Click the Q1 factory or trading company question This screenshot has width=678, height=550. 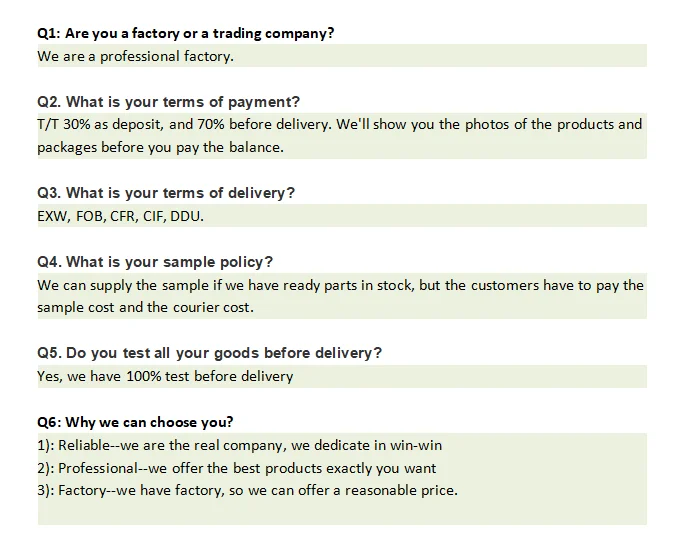tap(185, 33)
